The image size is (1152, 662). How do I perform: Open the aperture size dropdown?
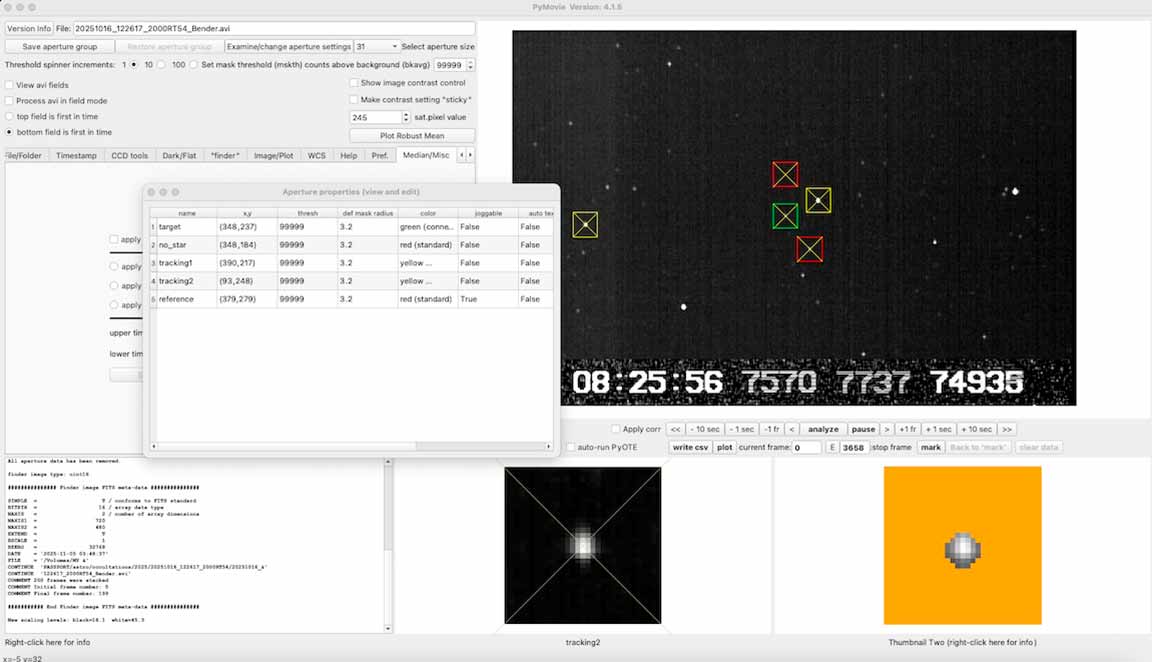point(376,47)
